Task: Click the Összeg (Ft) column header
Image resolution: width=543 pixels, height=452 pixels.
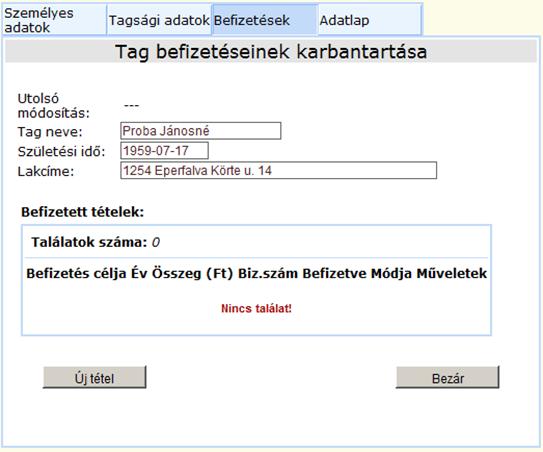Action: (x=193, y=274)
